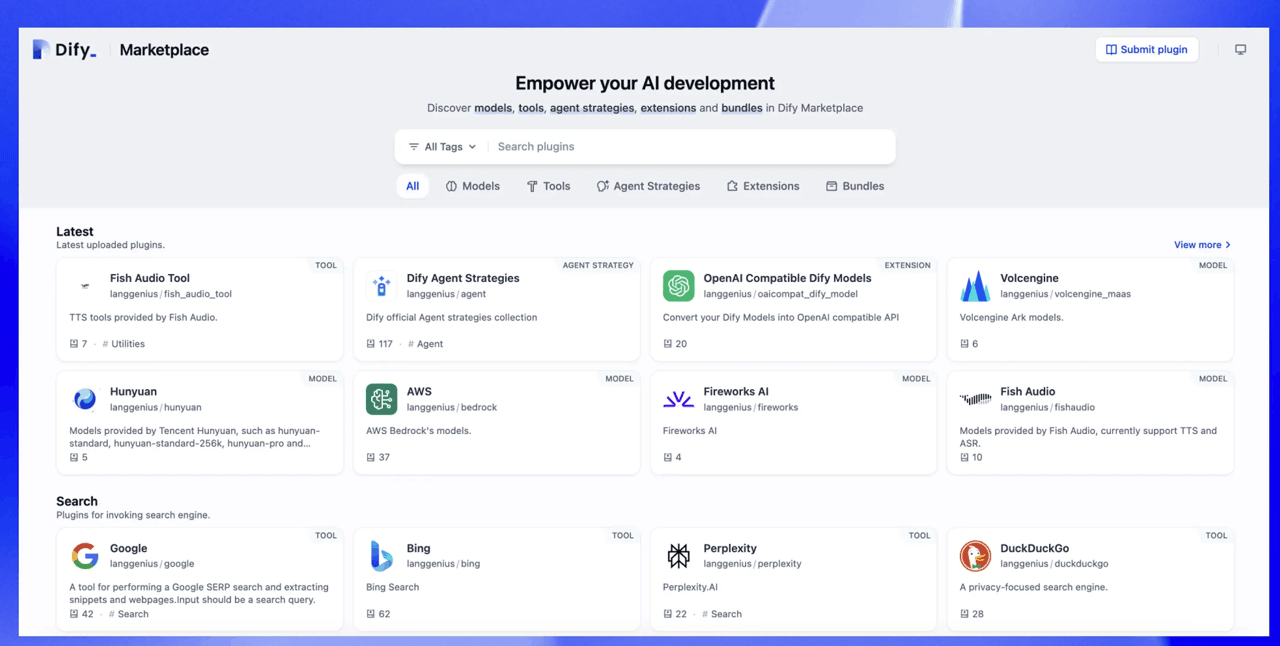Image resolution: width=1280 pixels, height=646 pixels.
Task: Click the models link in the subtitle
Action: point(493,108)
